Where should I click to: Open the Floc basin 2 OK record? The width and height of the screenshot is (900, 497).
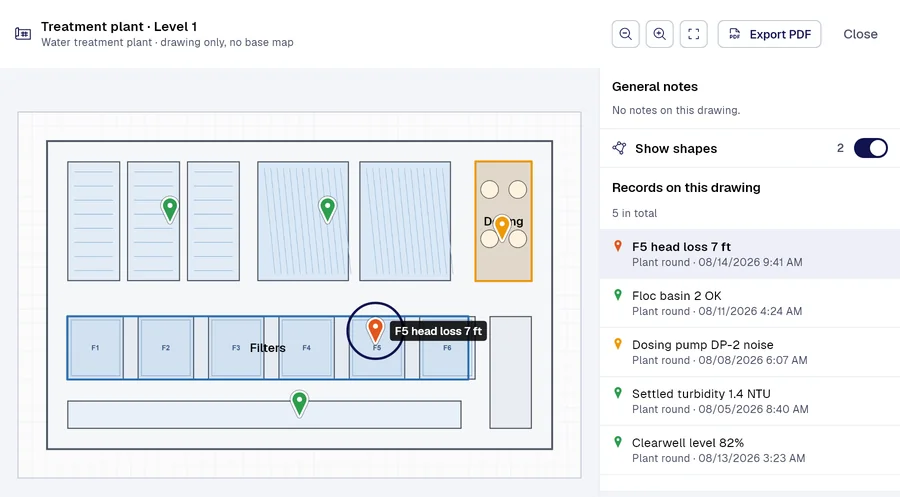[x=750, y=303]
